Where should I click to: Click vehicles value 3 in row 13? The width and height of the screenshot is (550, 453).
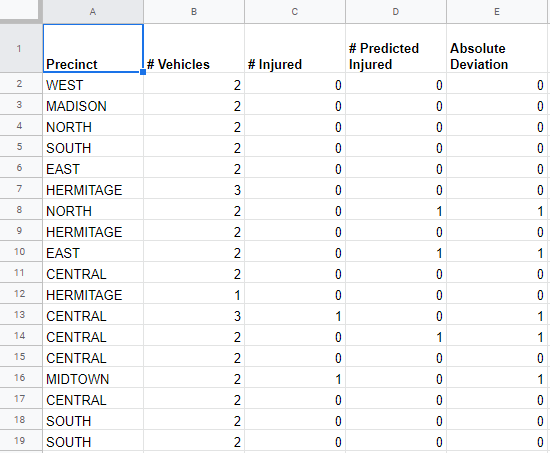coord(194,315)
